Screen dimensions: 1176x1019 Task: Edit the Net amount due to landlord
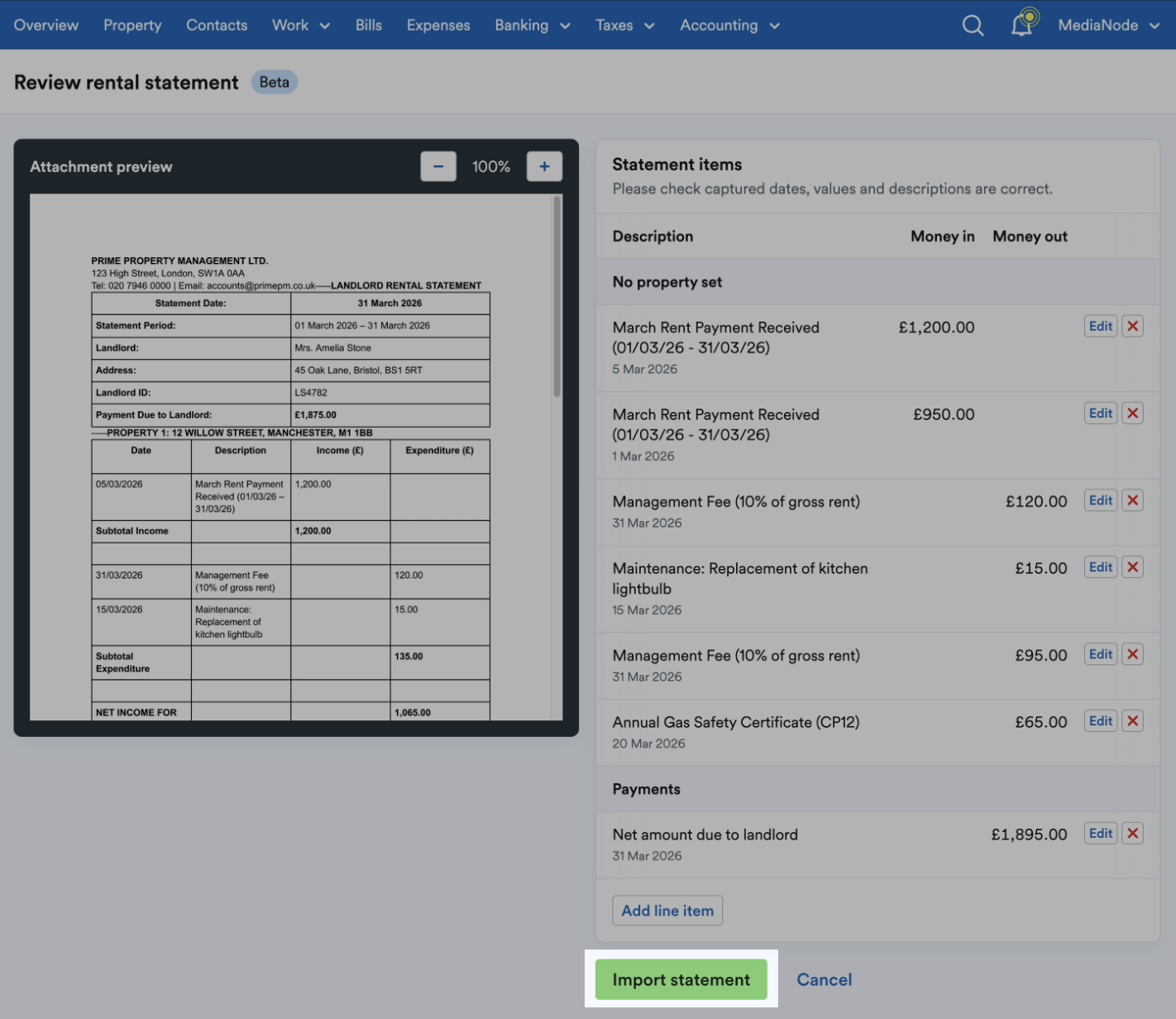[x=1101, y=833]
